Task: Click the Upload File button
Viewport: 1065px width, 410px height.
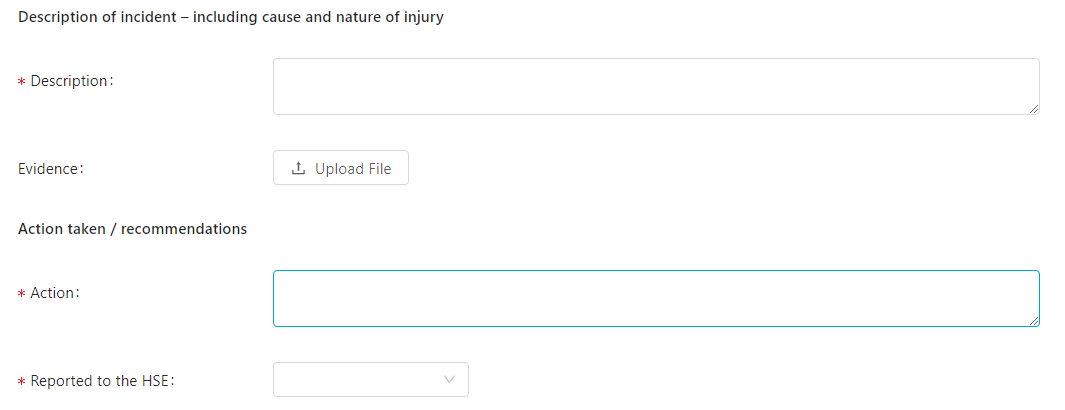Action: [341, 168]
